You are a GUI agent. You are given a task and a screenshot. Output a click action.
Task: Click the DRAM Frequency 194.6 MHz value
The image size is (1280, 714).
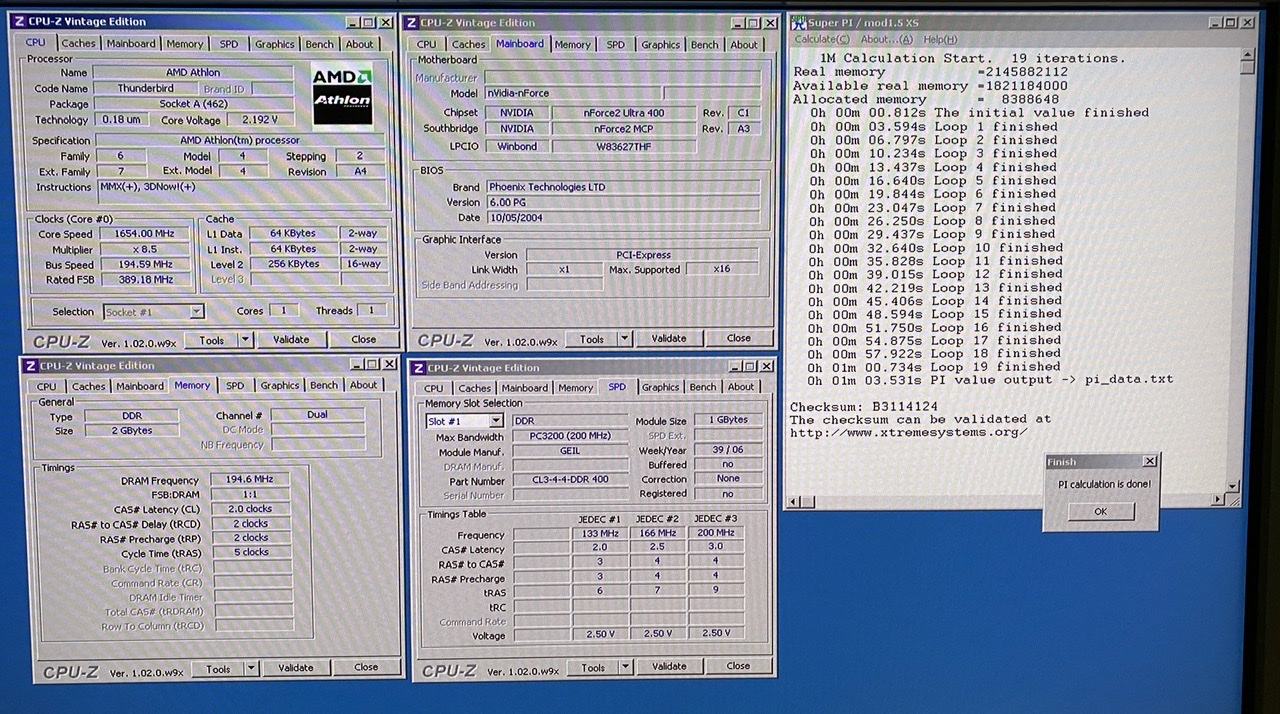(x=250, y=480)
